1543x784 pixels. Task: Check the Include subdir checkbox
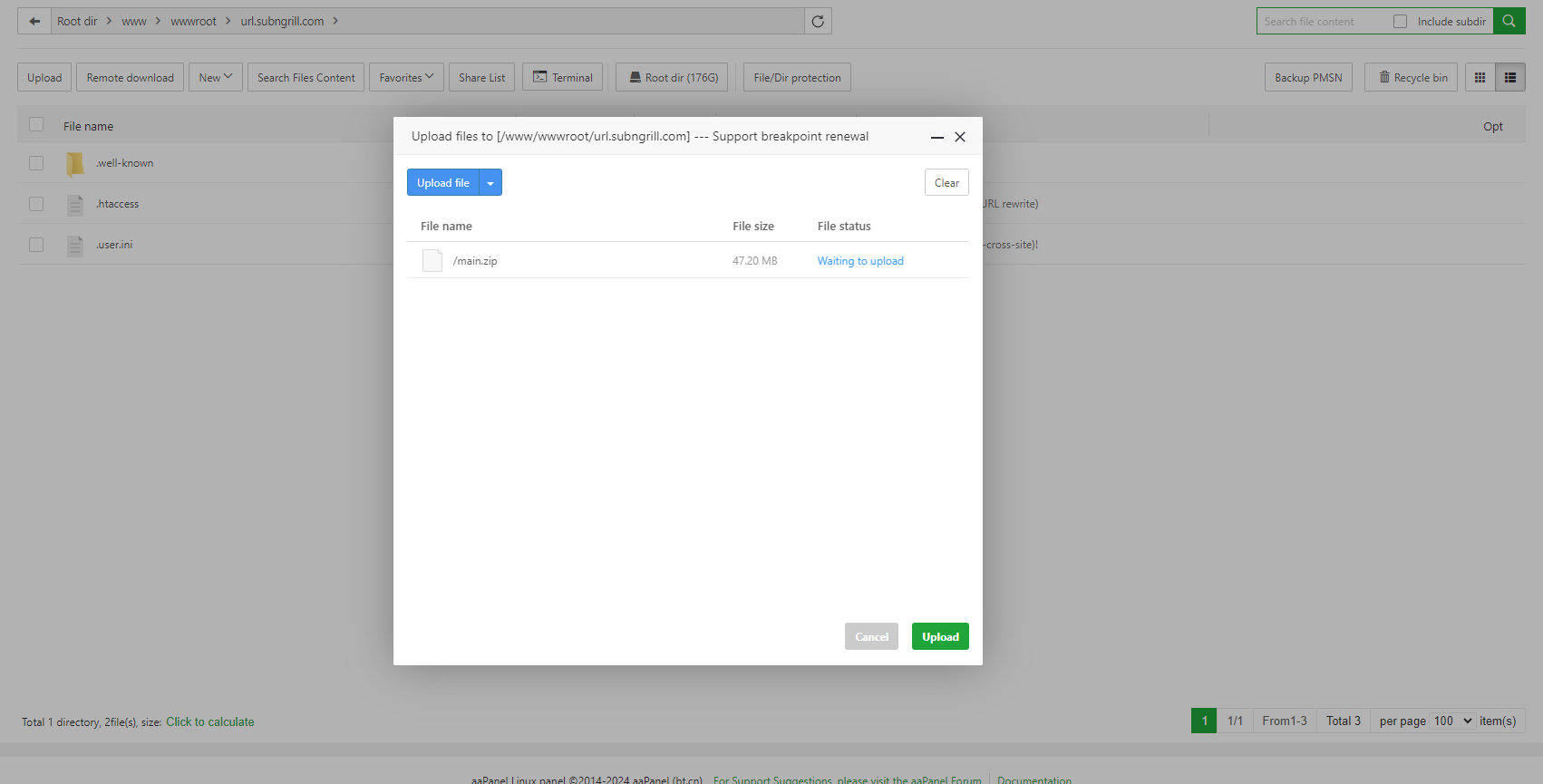coord(1400,22)
